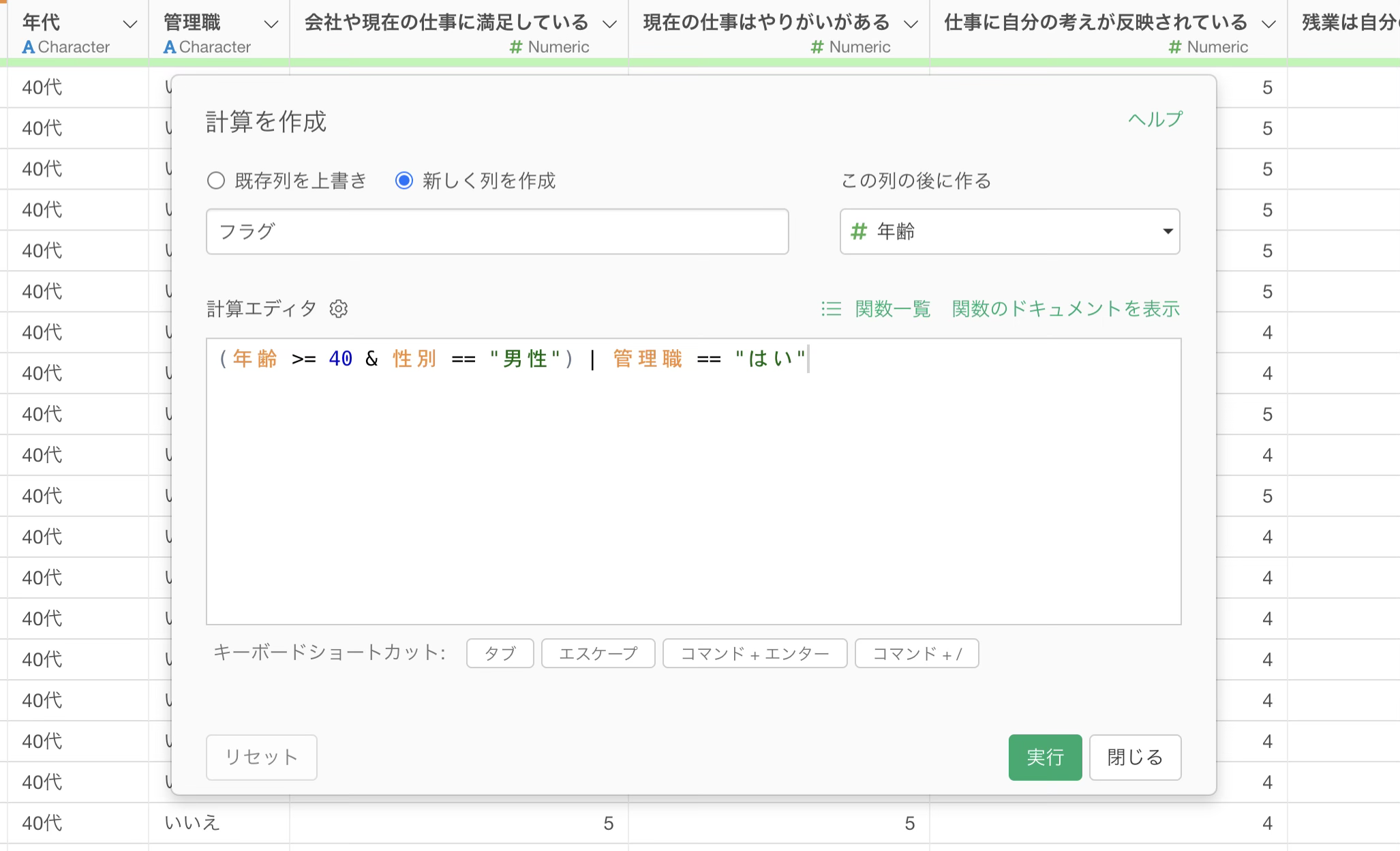Select the 既存列を上書き radio button
1400x851 pixels.
point(216,181)
